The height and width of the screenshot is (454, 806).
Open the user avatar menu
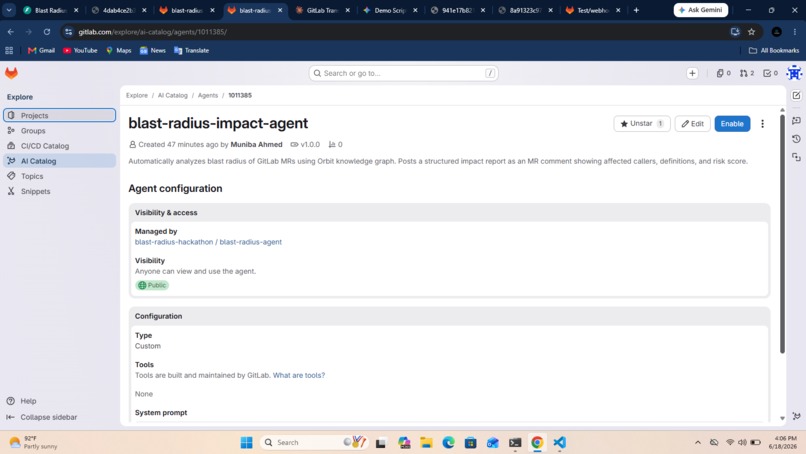pyautogui.click(x=794, y=73)
